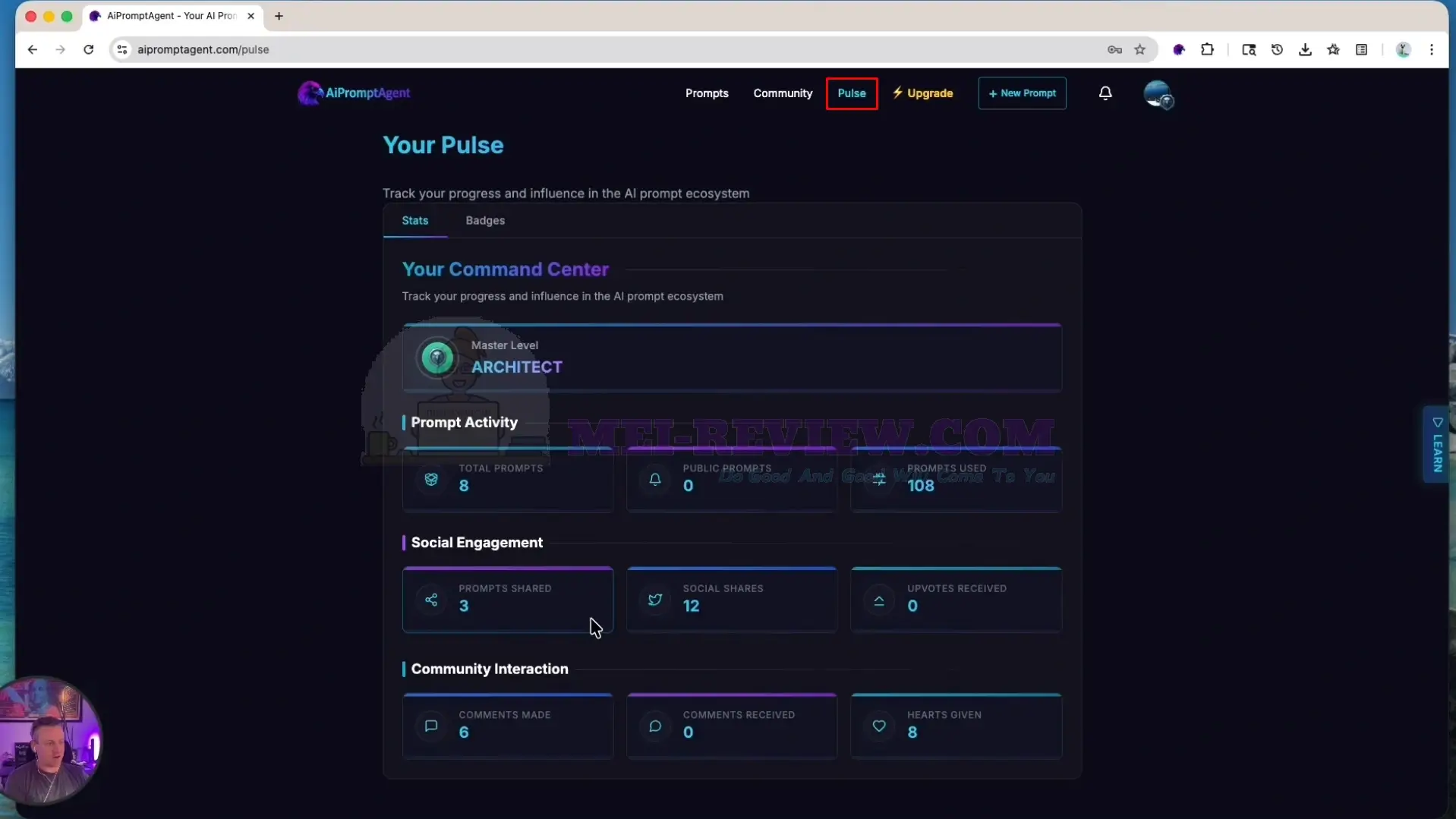Click the Hearts Given heart icon
This screenshot has width=1456, height=819.
pos(879,726)
